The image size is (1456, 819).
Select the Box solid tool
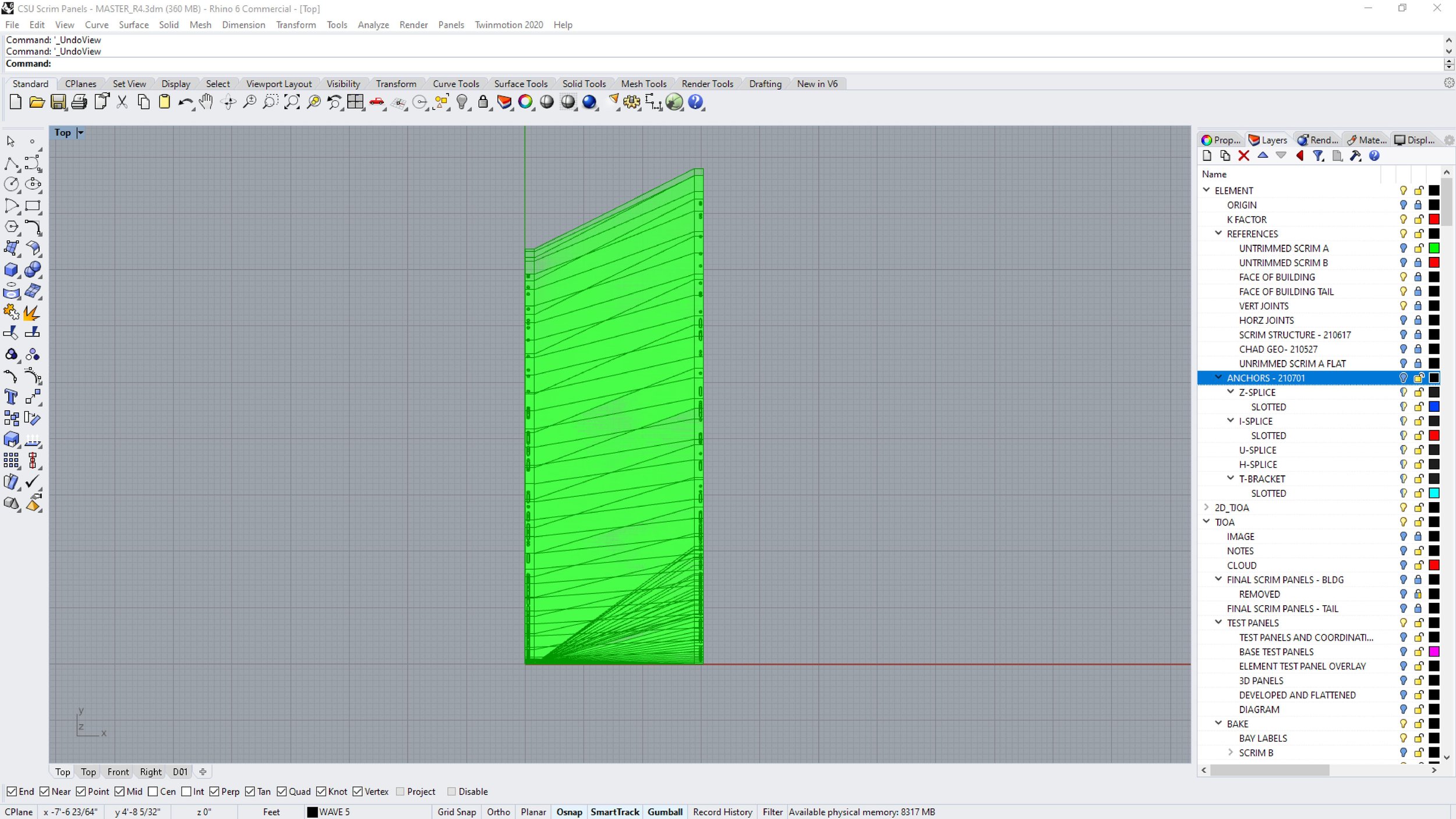coord(12,270)
